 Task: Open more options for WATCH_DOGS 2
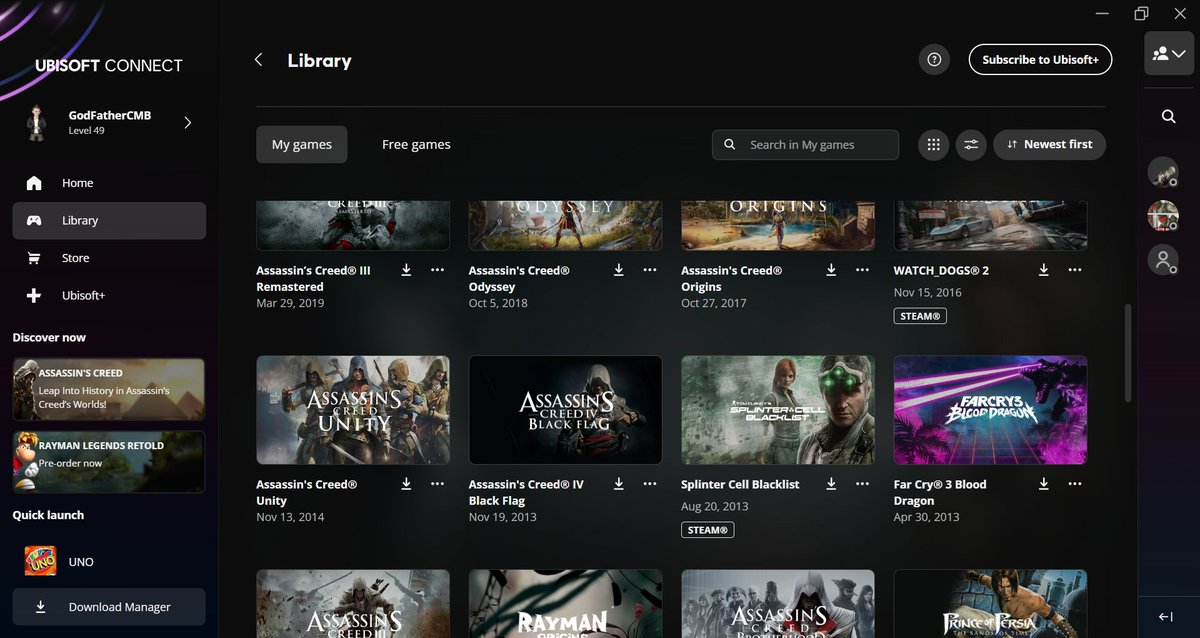pos(1074,270)
